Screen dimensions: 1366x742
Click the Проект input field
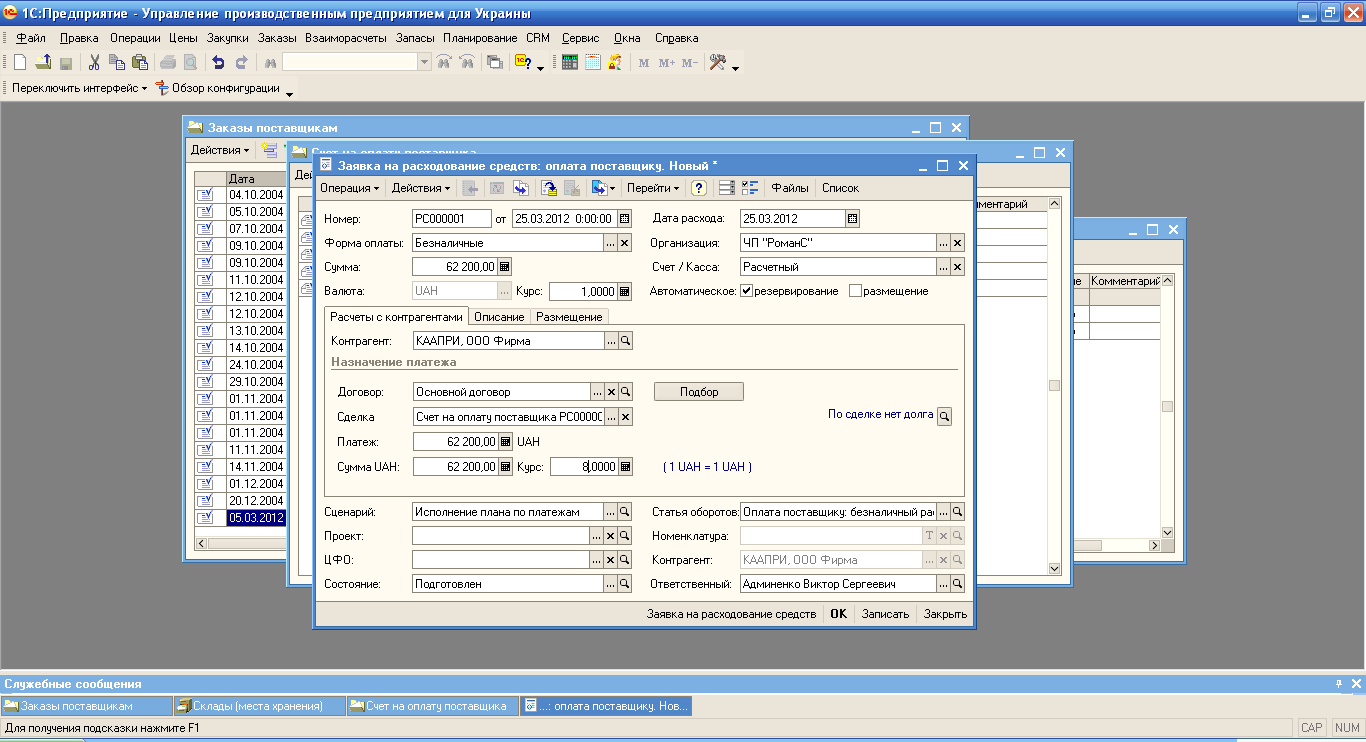(x=501, y=536)
